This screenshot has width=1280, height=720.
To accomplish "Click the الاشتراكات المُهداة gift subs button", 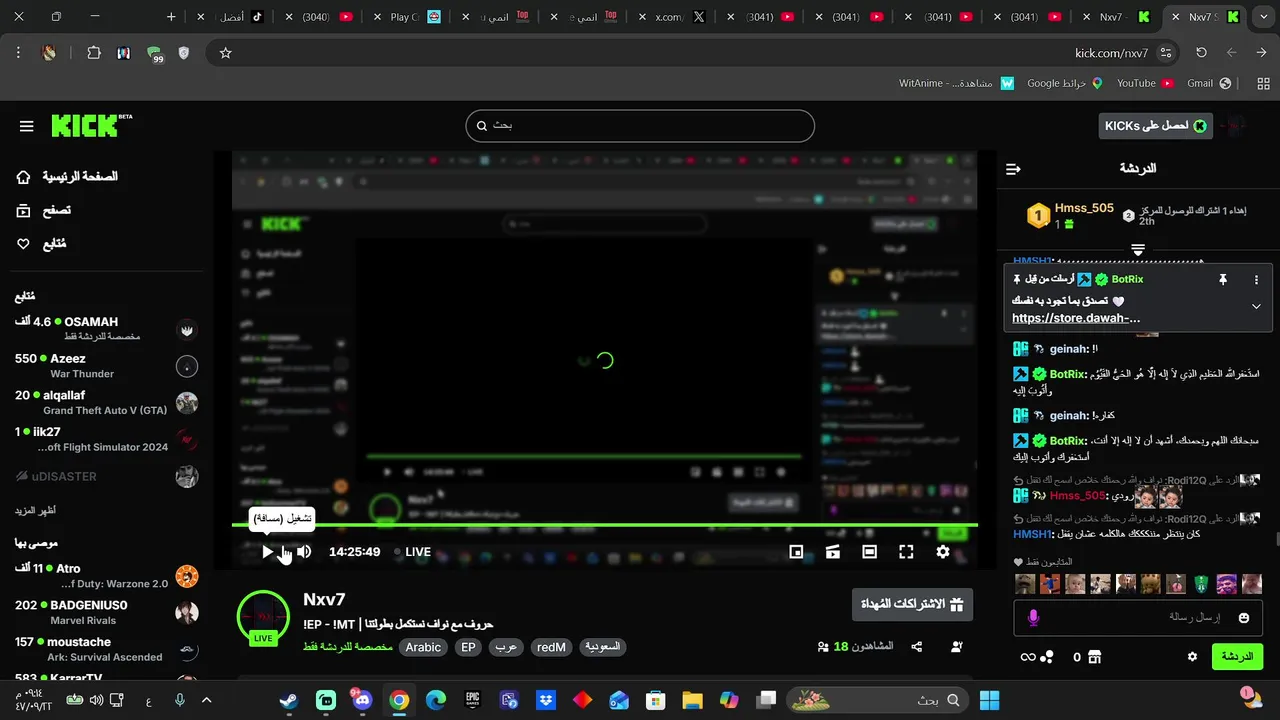I will pyautogui.click(x=912, y=604).
